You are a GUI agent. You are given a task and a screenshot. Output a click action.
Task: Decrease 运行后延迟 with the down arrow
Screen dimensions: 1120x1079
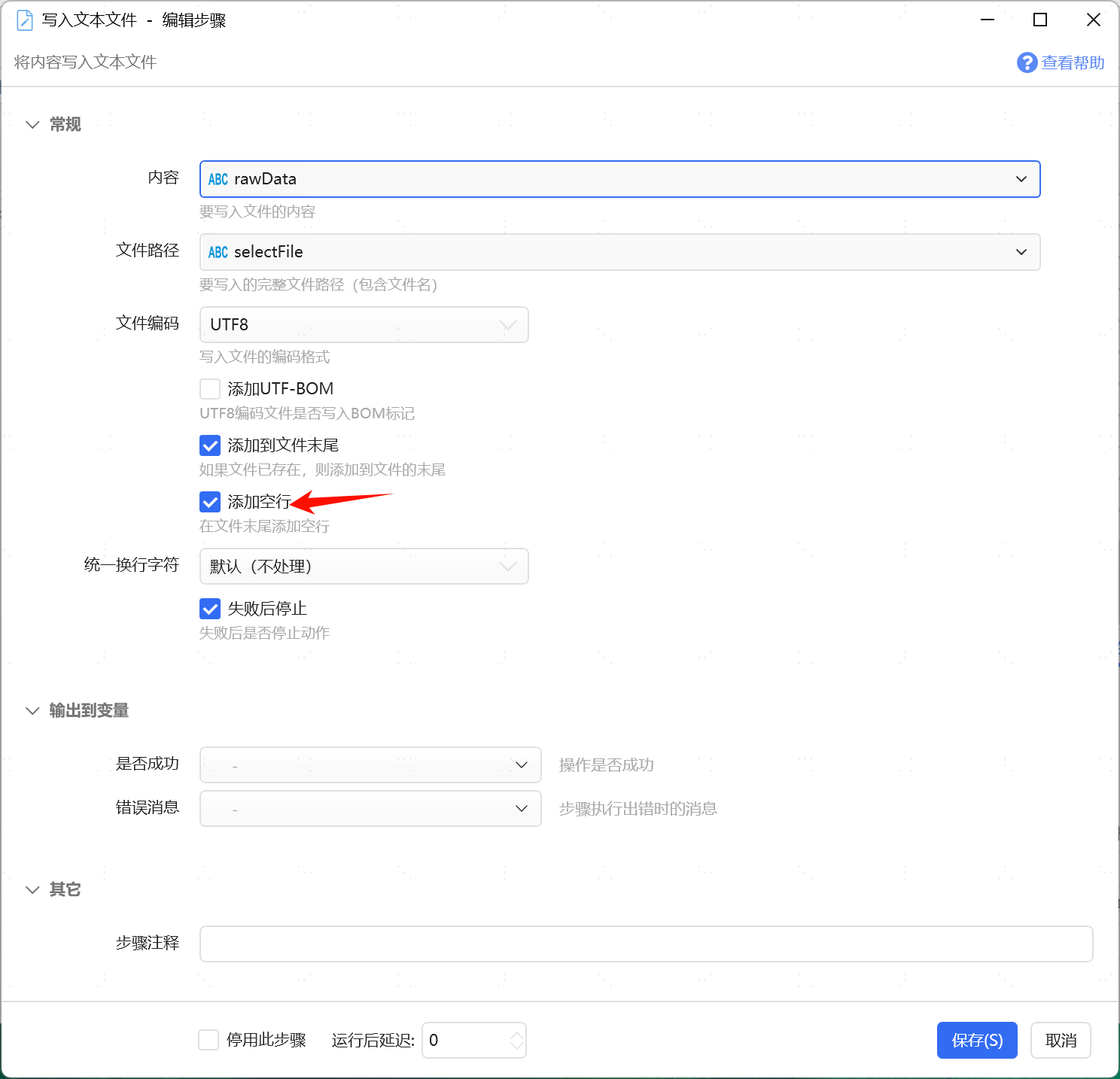click(517, 1046)
